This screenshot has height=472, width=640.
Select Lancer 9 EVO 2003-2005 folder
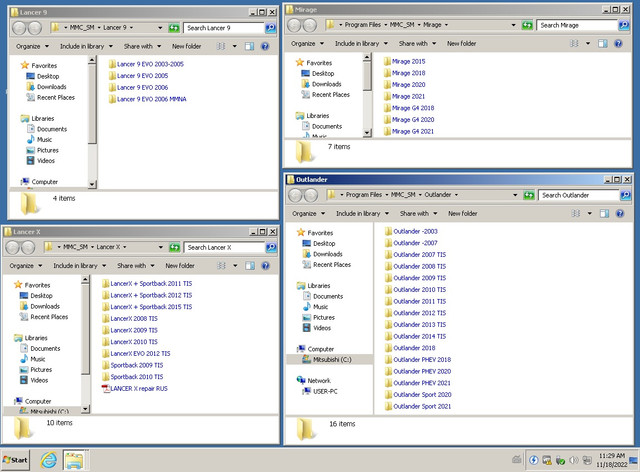click(x=146, y=64)
